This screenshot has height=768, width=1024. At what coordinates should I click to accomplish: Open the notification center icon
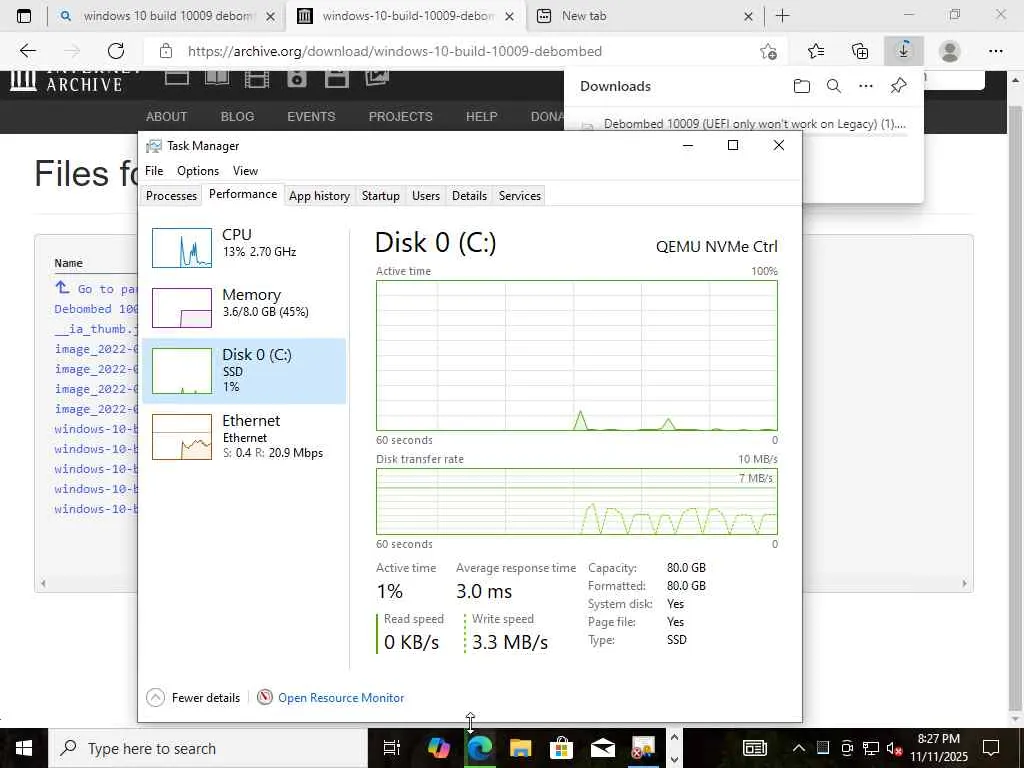coord(991,748)
